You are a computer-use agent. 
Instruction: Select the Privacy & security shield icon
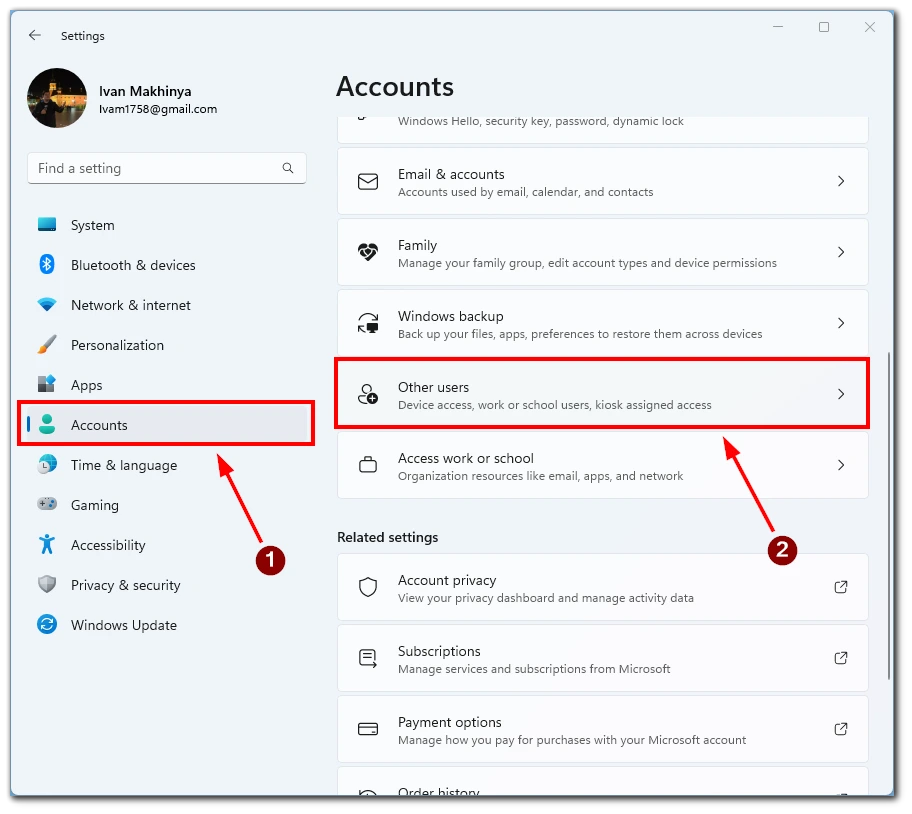(x=47, y=585)
